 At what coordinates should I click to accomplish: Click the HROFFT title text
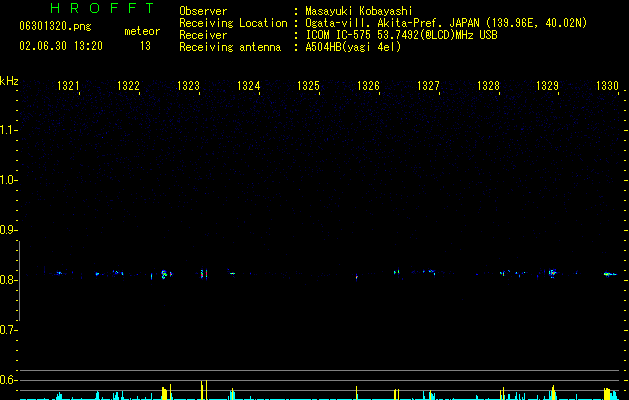[103, 8]
